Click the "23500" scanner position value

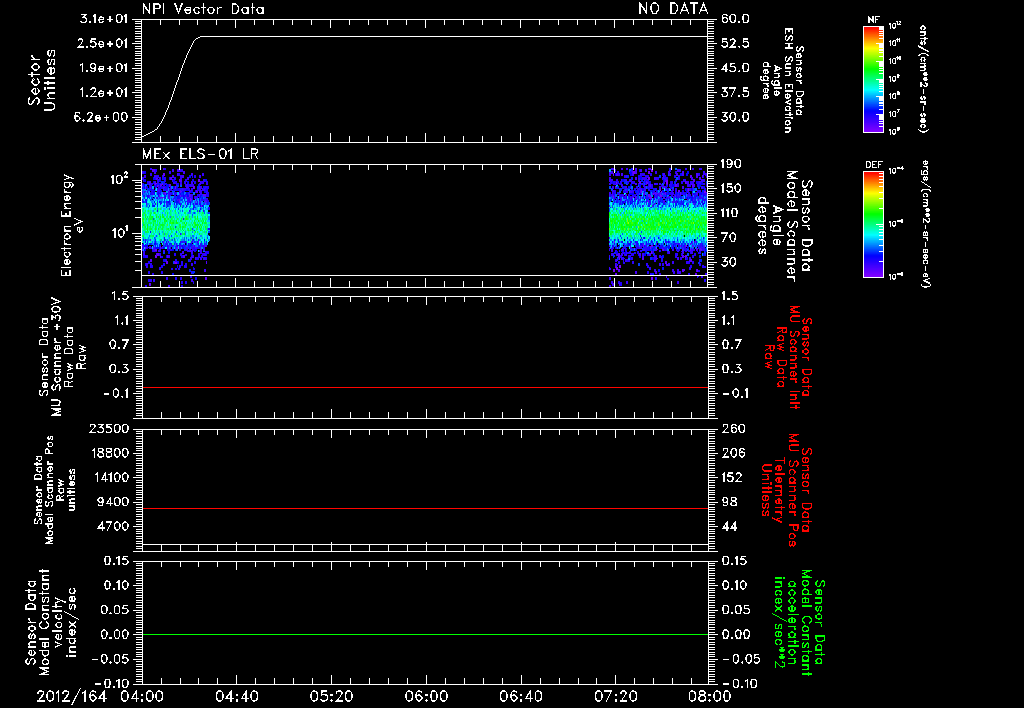point(109,428)
